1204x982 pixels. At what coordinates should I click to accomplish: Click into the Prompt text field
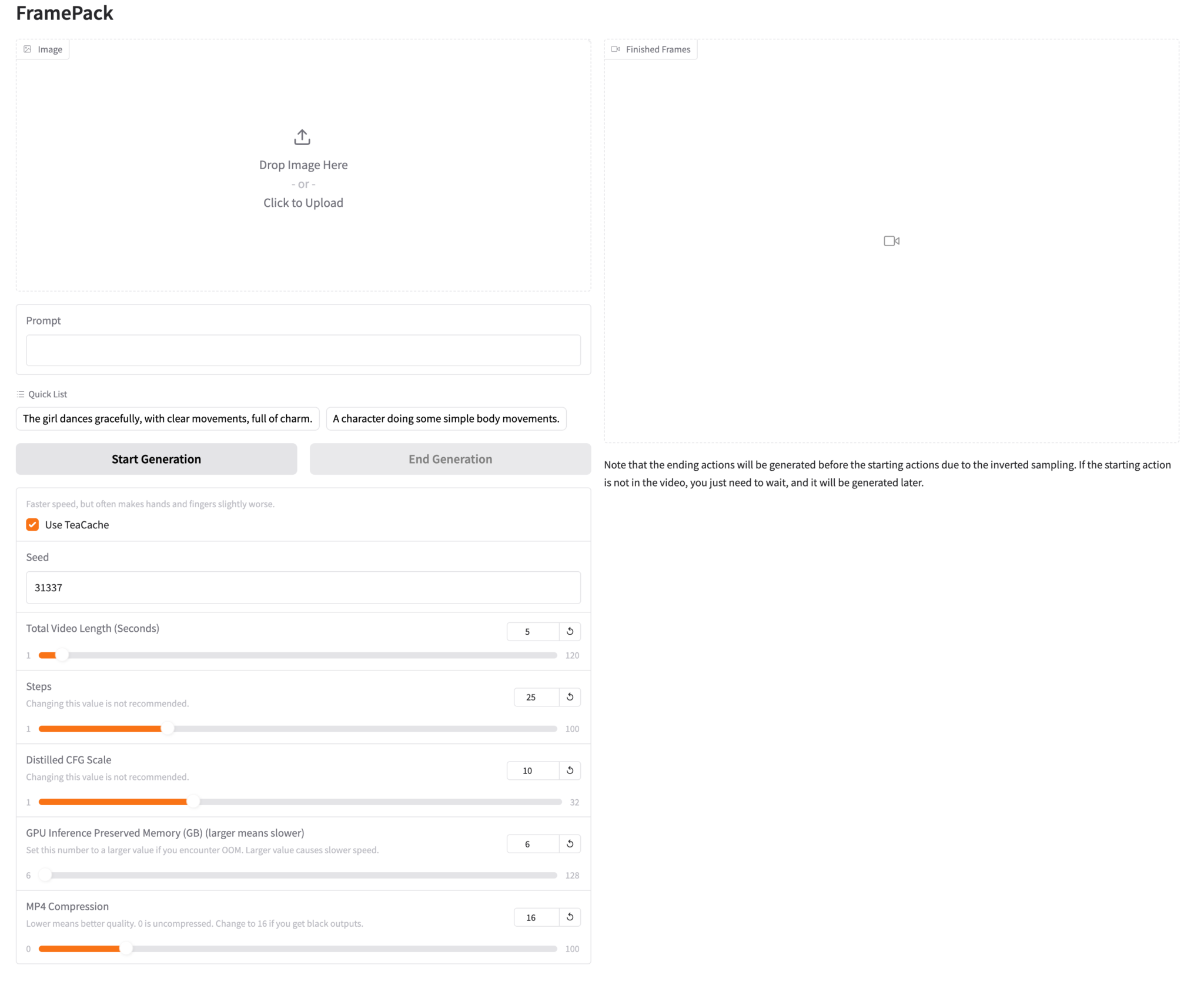tap(303, 350)
